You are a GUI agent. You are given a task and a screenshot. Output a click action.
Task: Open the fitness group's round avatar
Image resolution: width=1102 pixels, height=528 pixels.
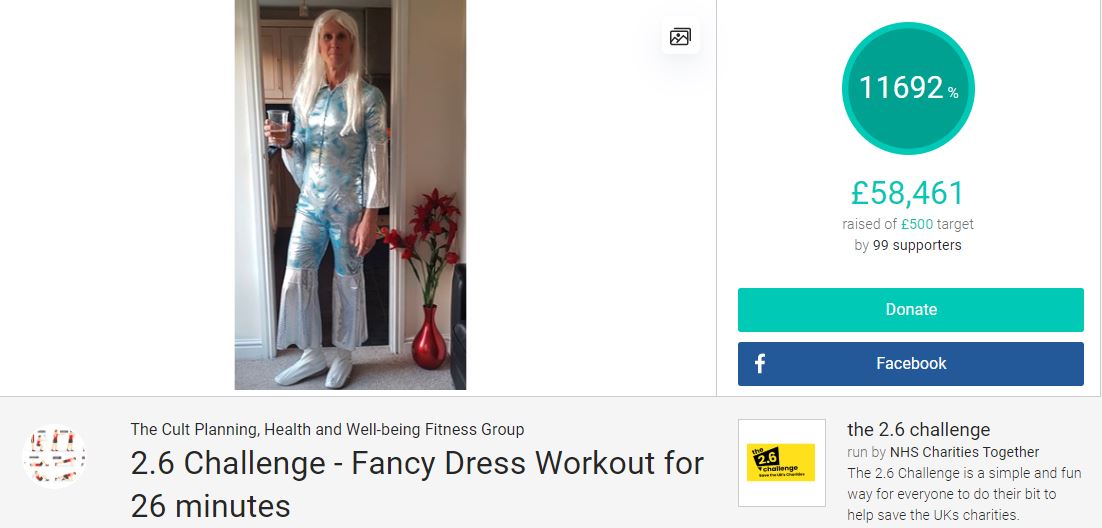point(54,456)
